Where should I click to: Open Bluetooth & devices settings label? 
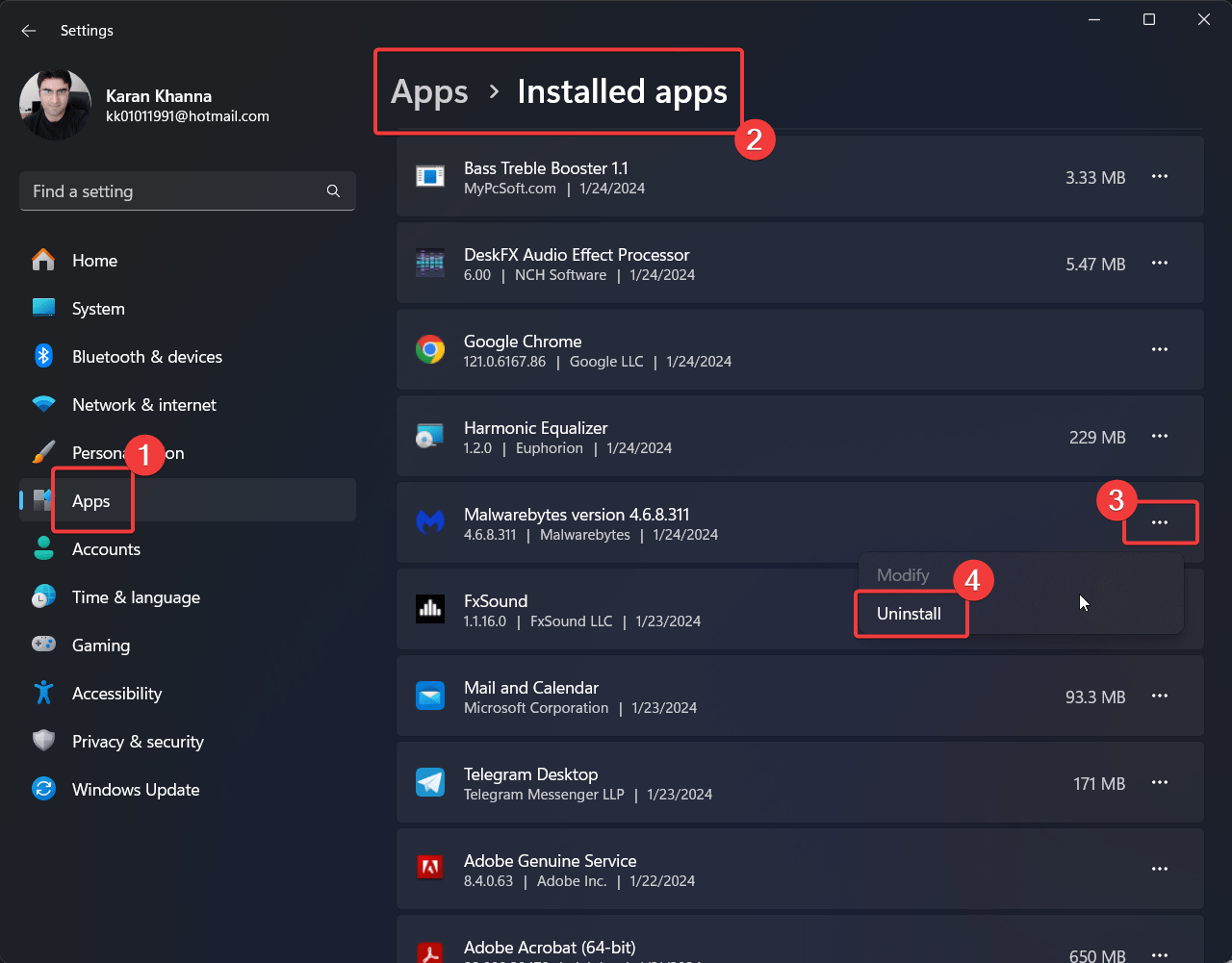tap(147, 357)
